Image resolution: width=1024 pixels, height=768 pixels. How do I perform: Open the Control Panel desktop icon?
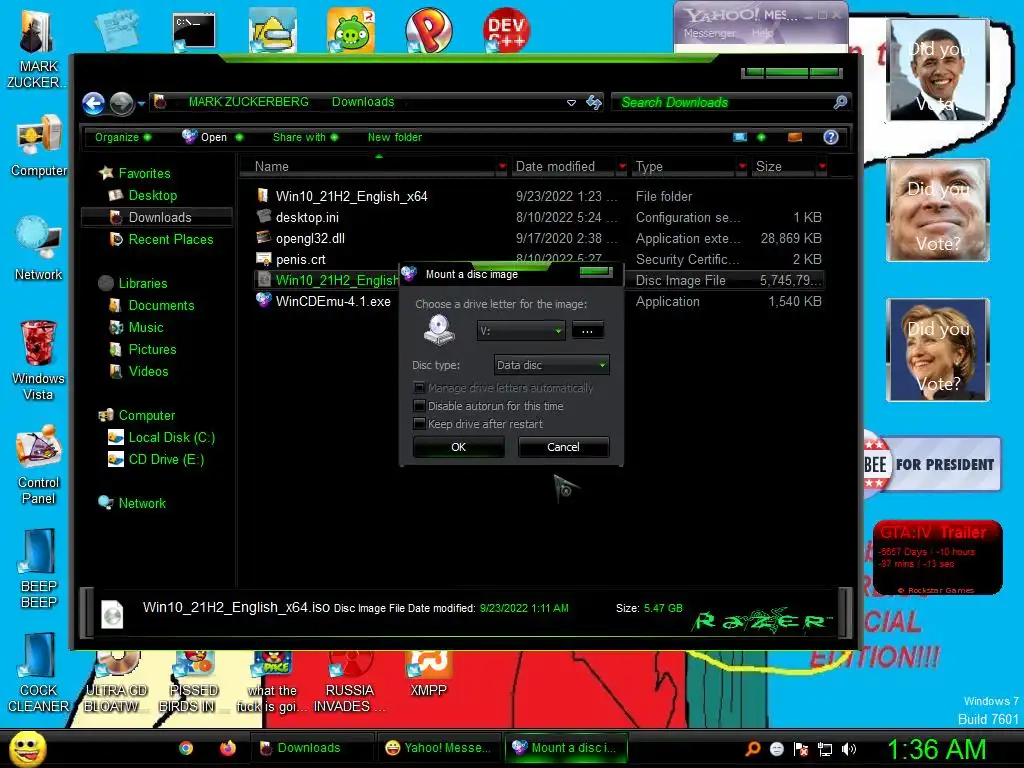[39, 465]
